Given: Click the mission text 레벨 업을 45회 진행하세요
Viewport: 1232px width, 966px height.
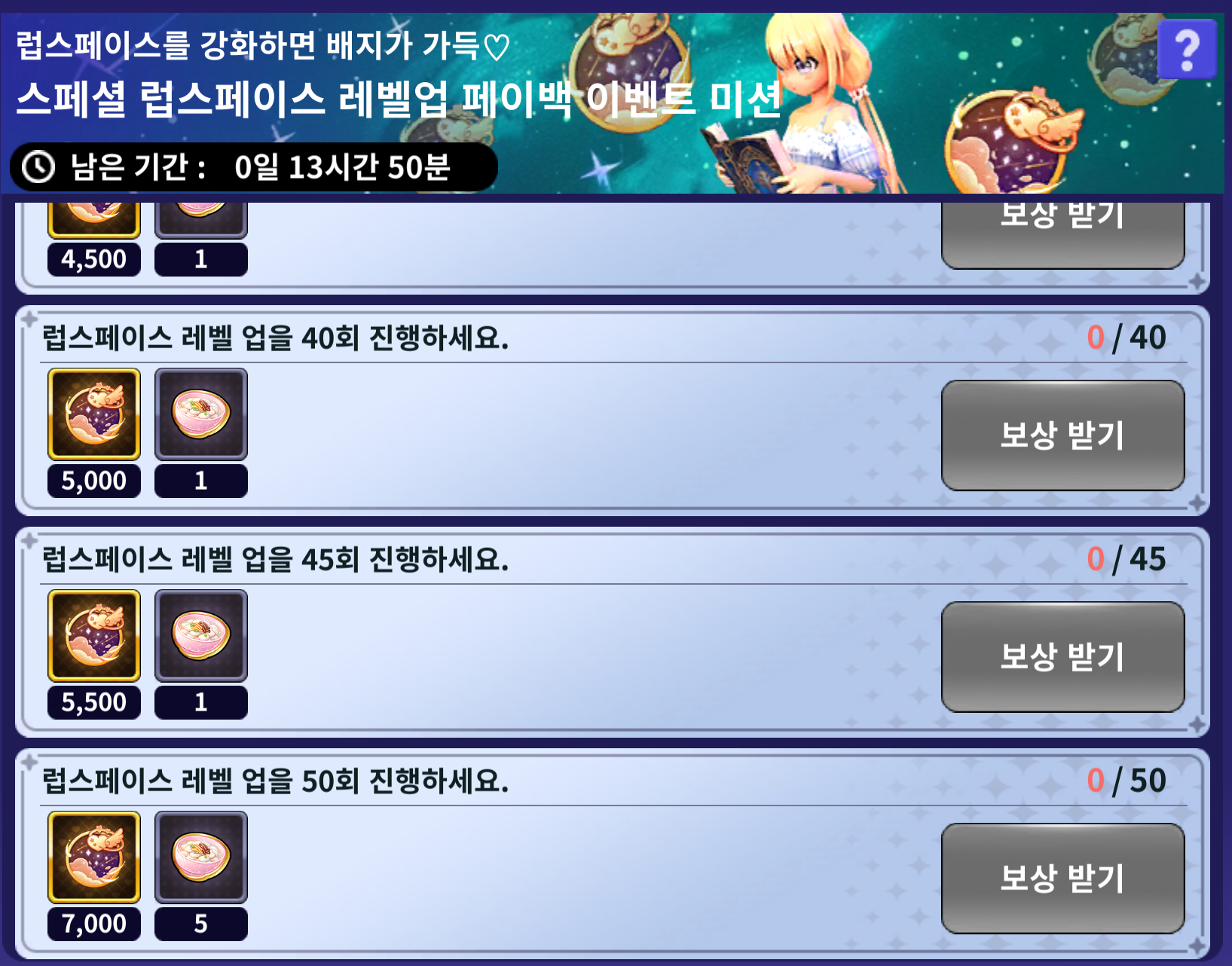Looking at the screenshot, I should (x=345, y=560).
